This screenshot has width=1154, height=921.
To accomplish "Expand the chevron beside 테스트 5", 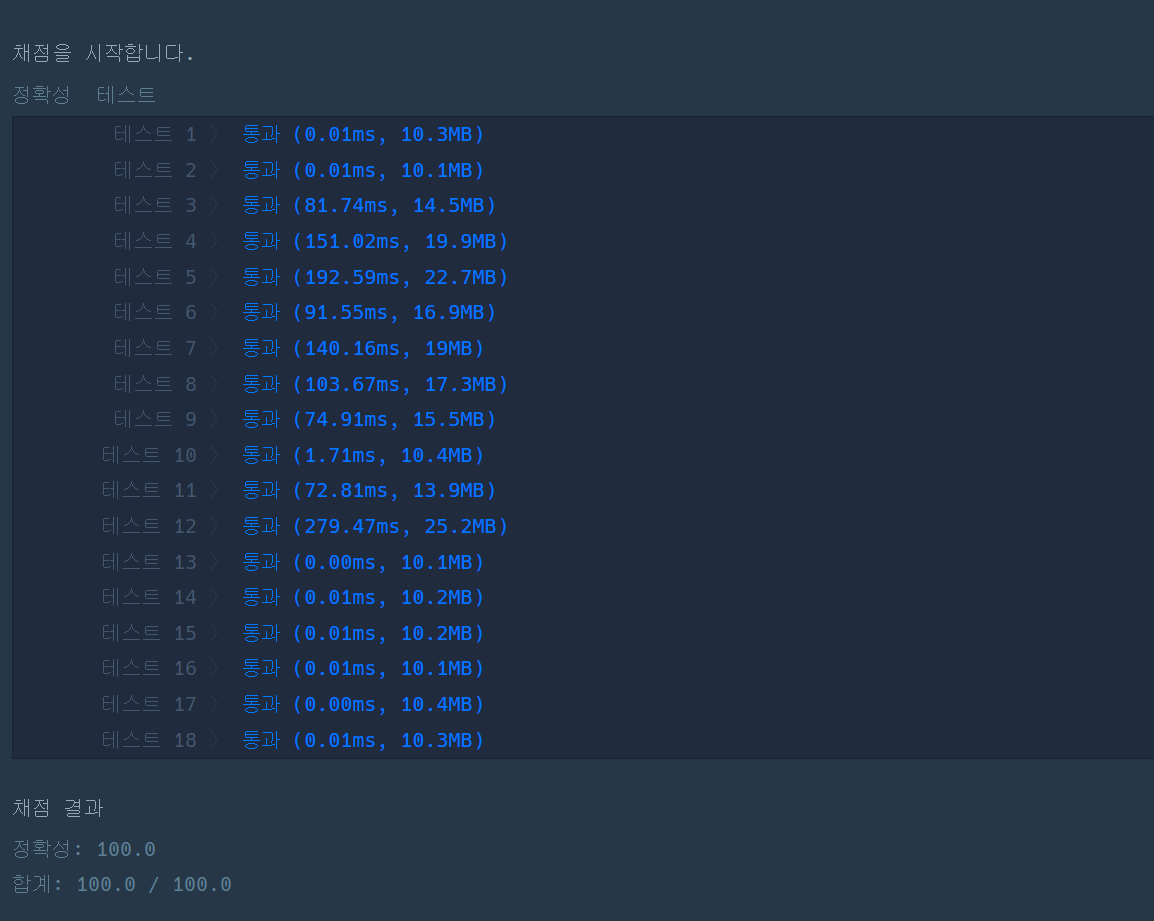I will [x=215, y=276].
